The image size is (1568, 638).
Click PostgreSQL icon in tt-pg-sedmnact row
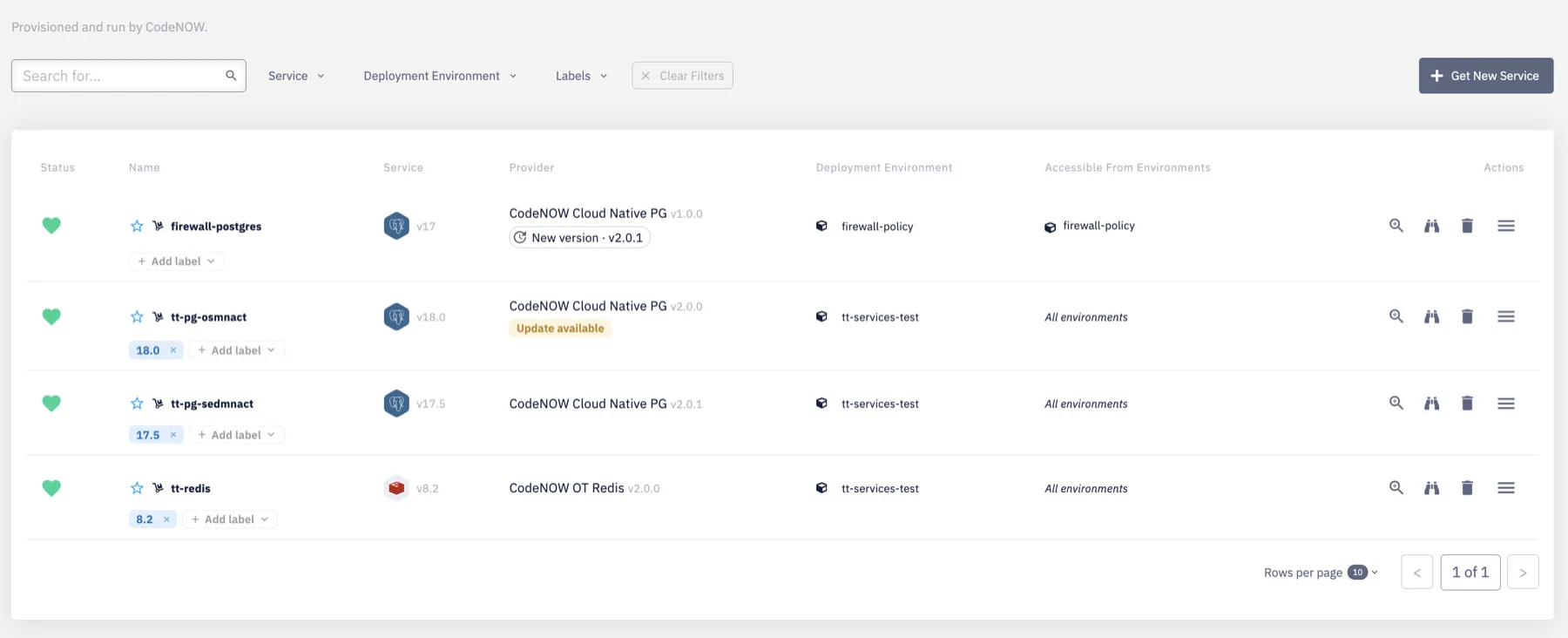pyautogui.click(x=396, y=404)
